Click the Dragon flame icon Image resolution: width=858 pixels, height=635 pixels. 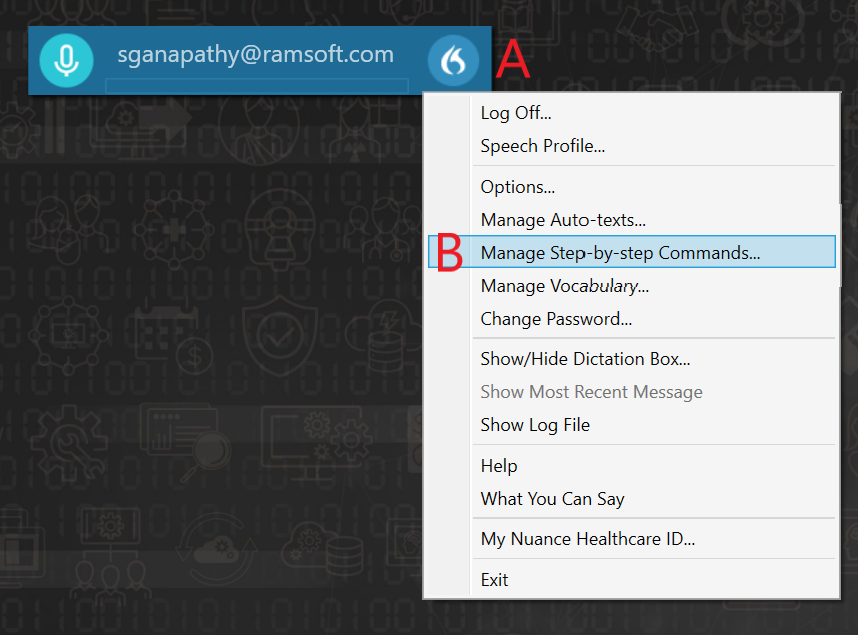click(x=452, y=61)
